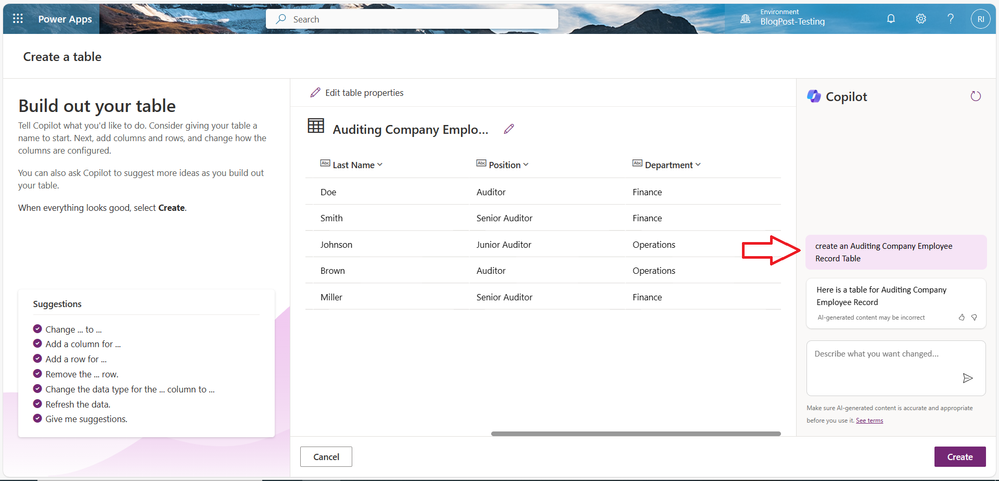Open the Last Name column dropdown
The width and height of the screenshot is (999, 481).
380,164
